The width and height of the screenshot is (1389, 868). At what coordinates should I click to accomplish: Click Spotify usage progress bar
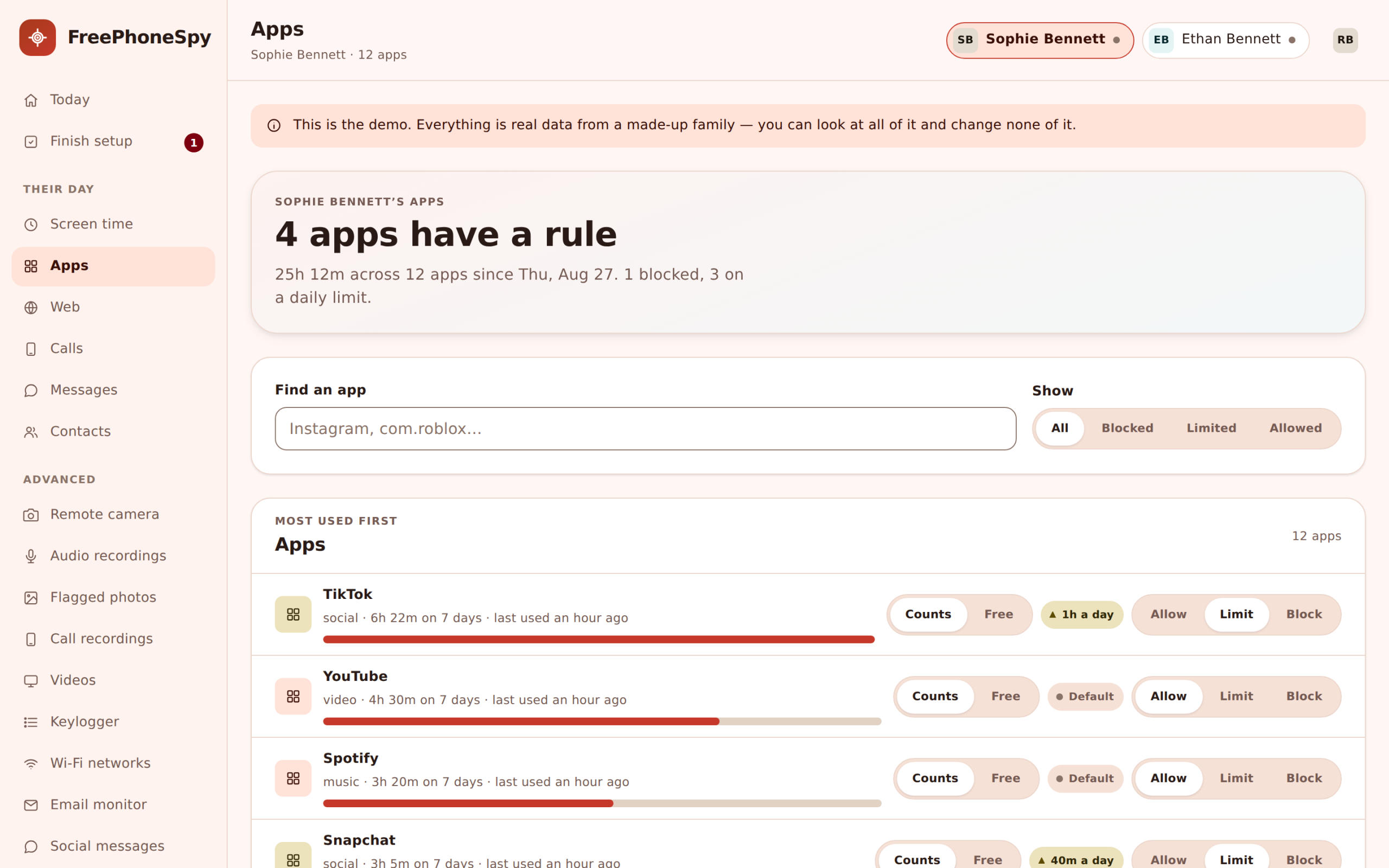click(x=602, y=803)
